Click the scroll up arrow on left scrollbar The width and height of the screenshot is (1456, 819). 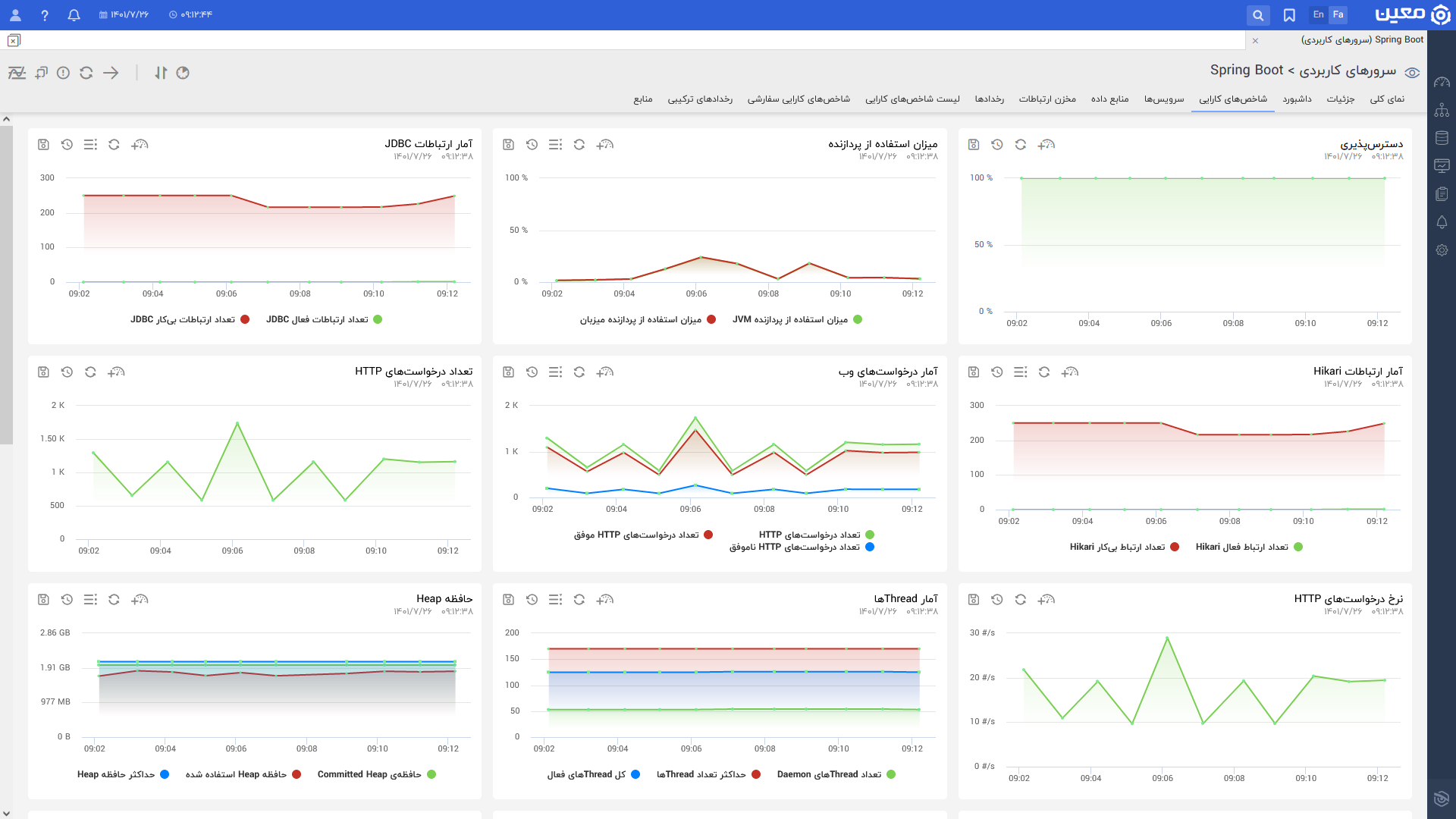click(x=6, y=119)
